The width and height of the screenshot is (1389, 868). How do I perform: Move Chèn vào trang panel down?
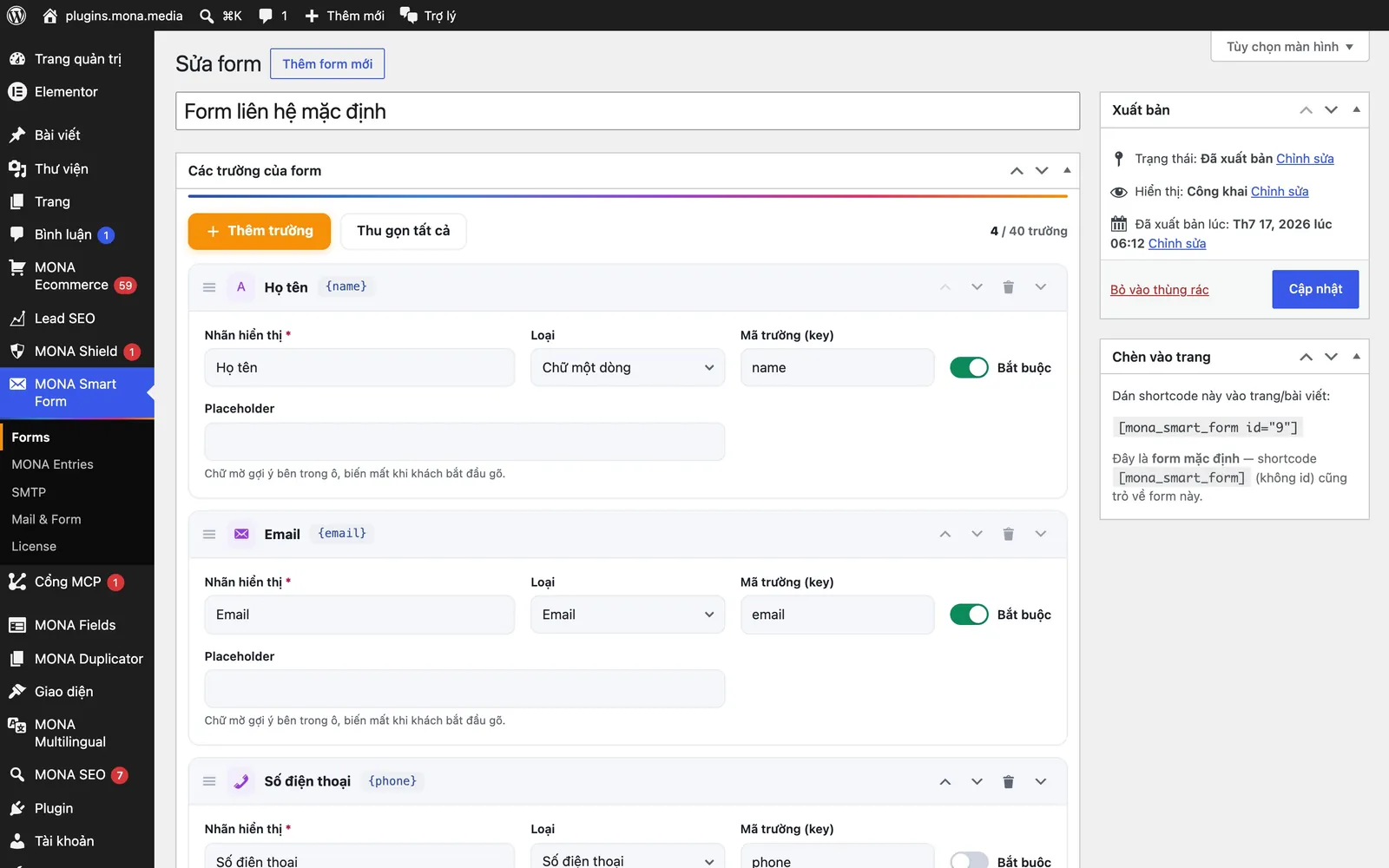pos(1331,357)
